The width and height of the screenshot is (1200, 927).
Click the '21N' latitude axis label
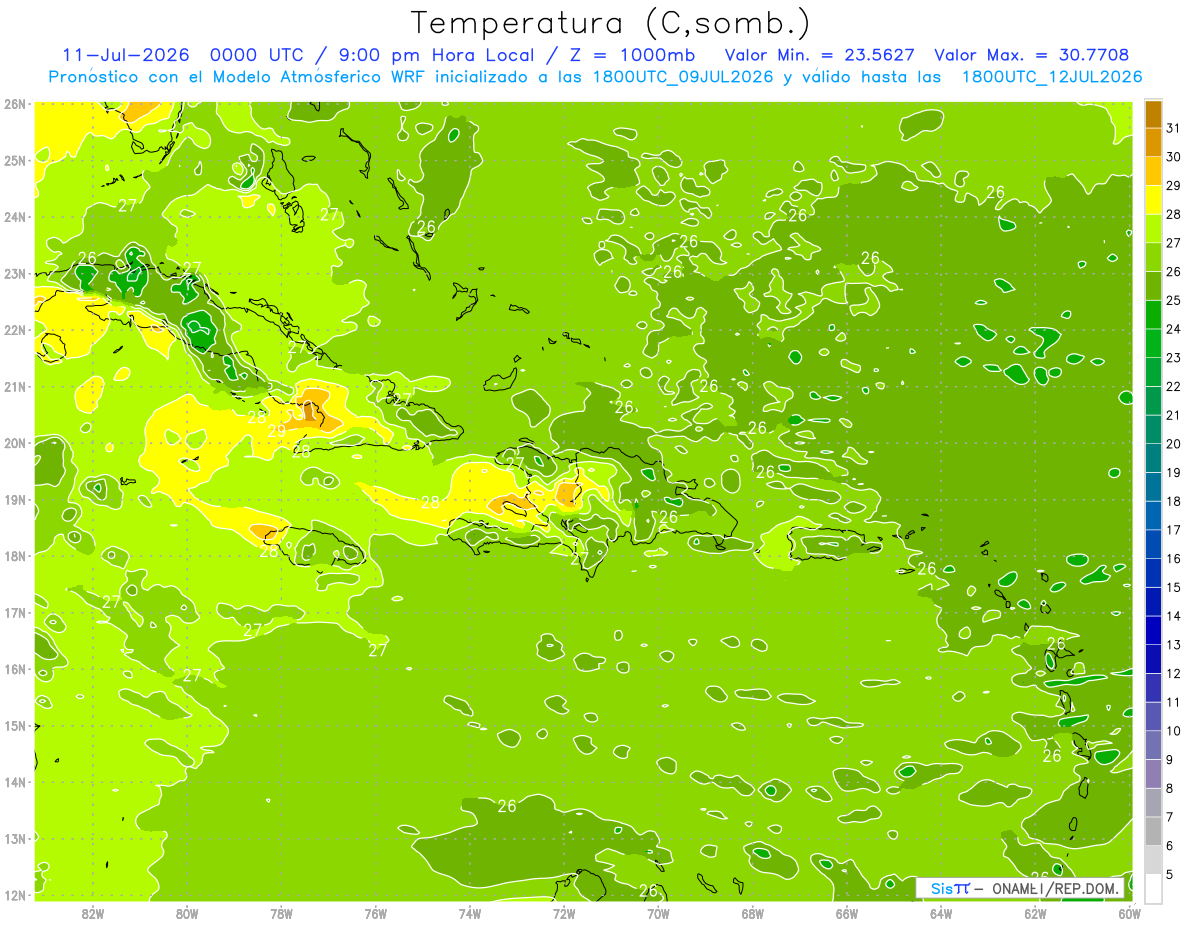pyautogui.click(x=15, y=386)
